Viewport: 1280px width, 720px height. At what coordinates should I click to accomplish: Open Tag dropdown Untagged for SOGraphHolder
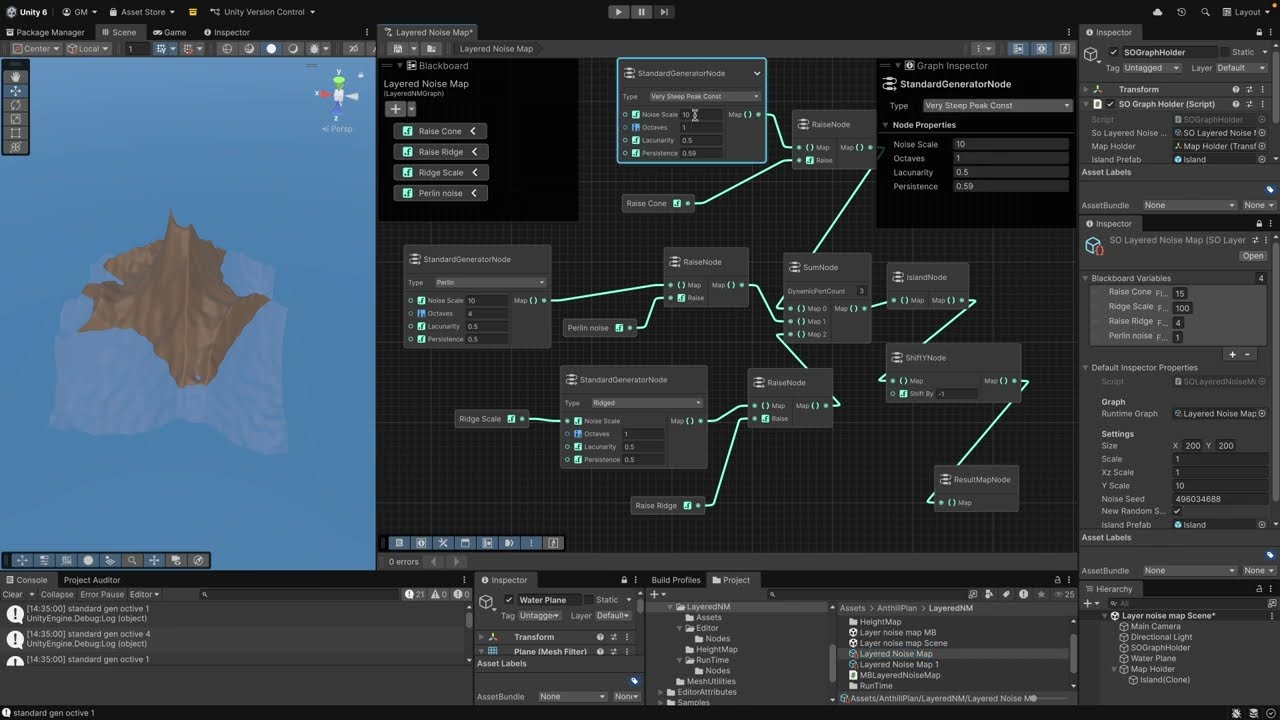[1153, 68]
